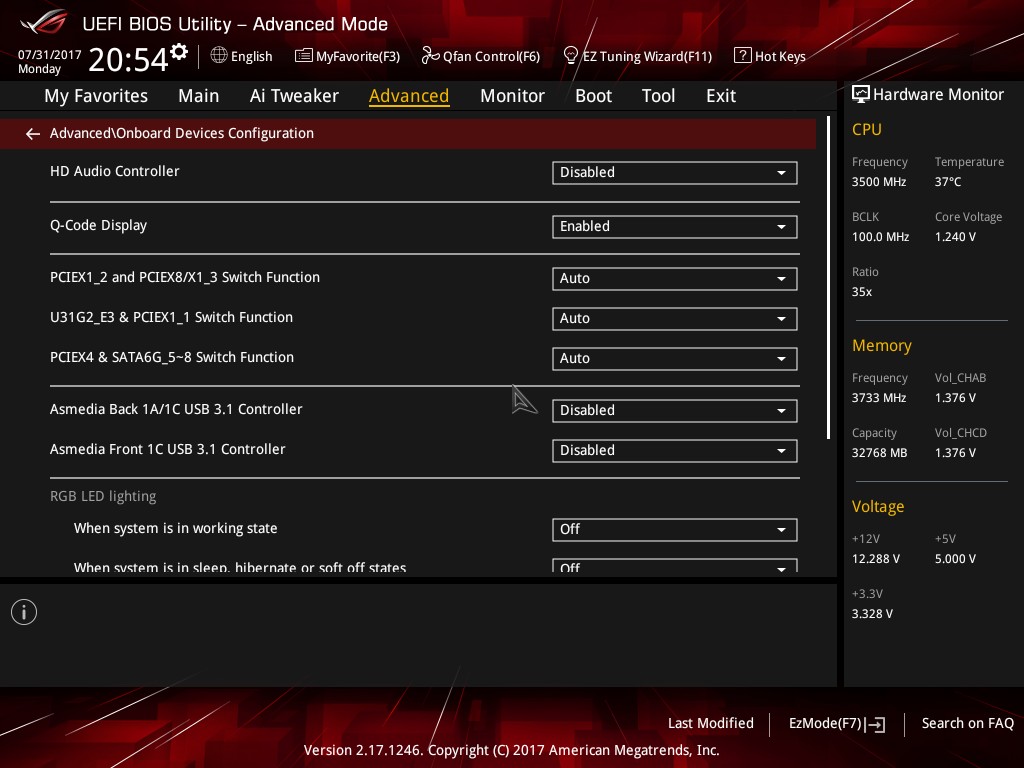Click the RGB LED lighting heading
Viewport: 1024px width, 768px height.
(103, 496)
